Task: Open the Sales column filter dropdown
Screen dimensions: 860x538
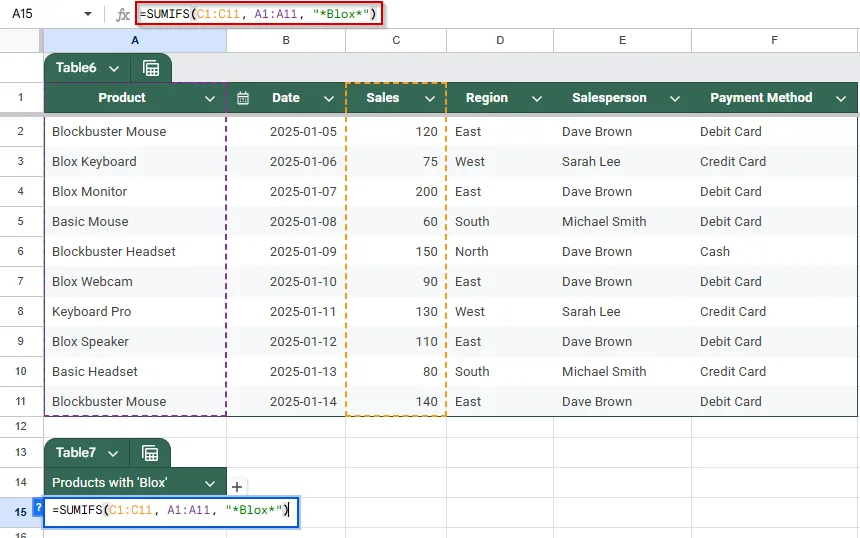Action: (x=429, y=99)
